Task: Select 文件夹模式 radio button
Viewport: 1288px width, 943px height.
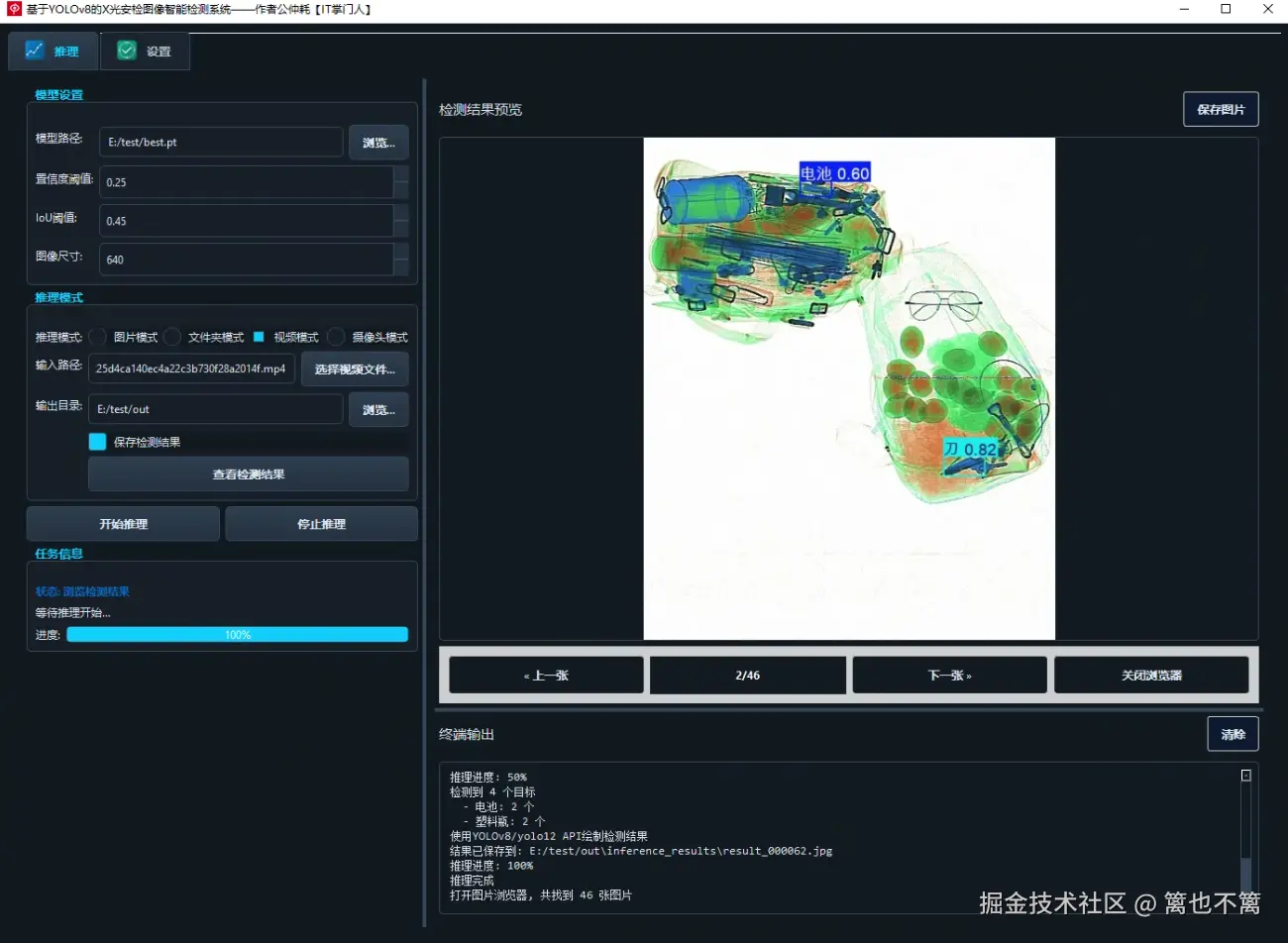Action: [172, 337]
